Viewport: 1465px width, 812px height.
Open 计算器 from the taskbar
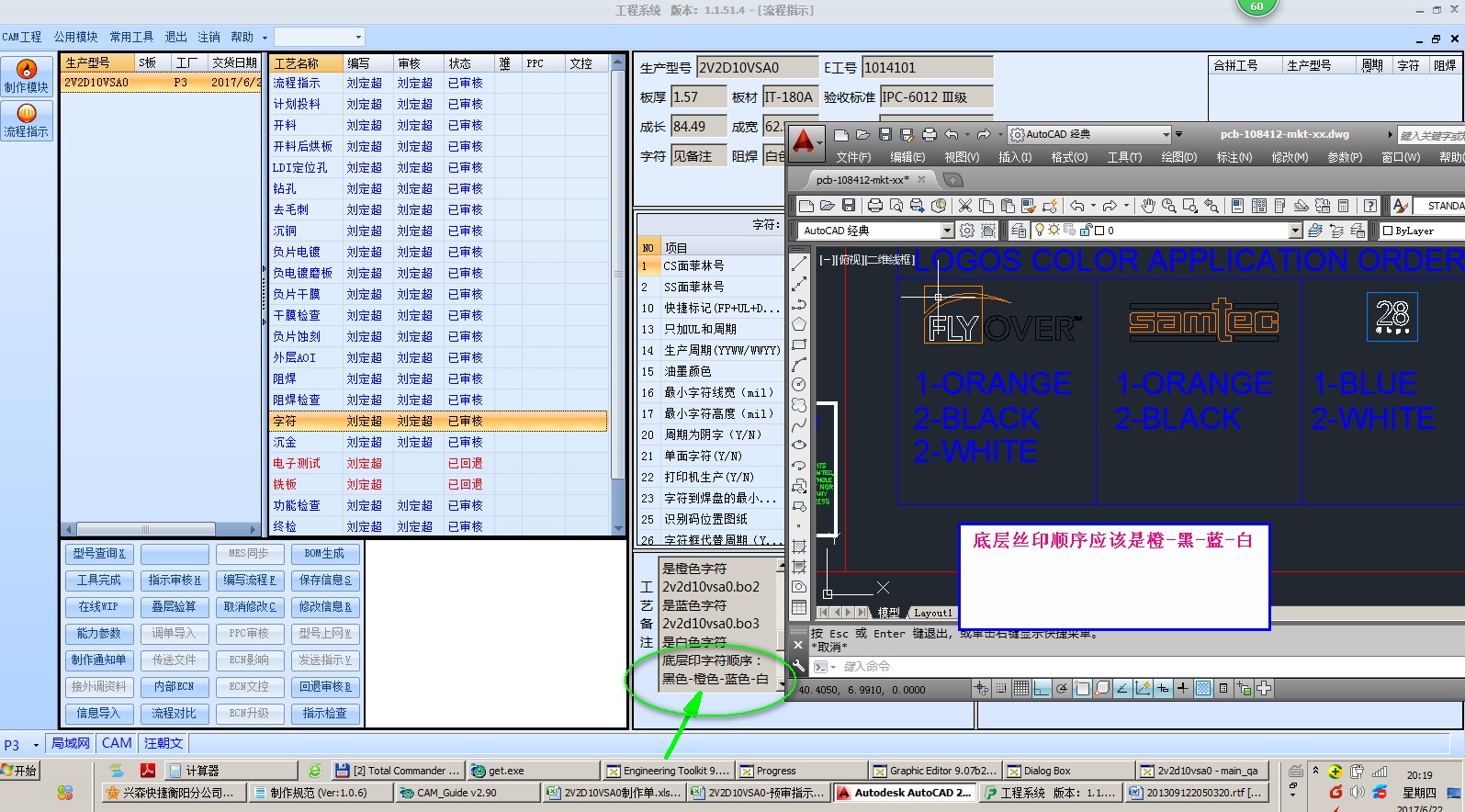(232, 771)
